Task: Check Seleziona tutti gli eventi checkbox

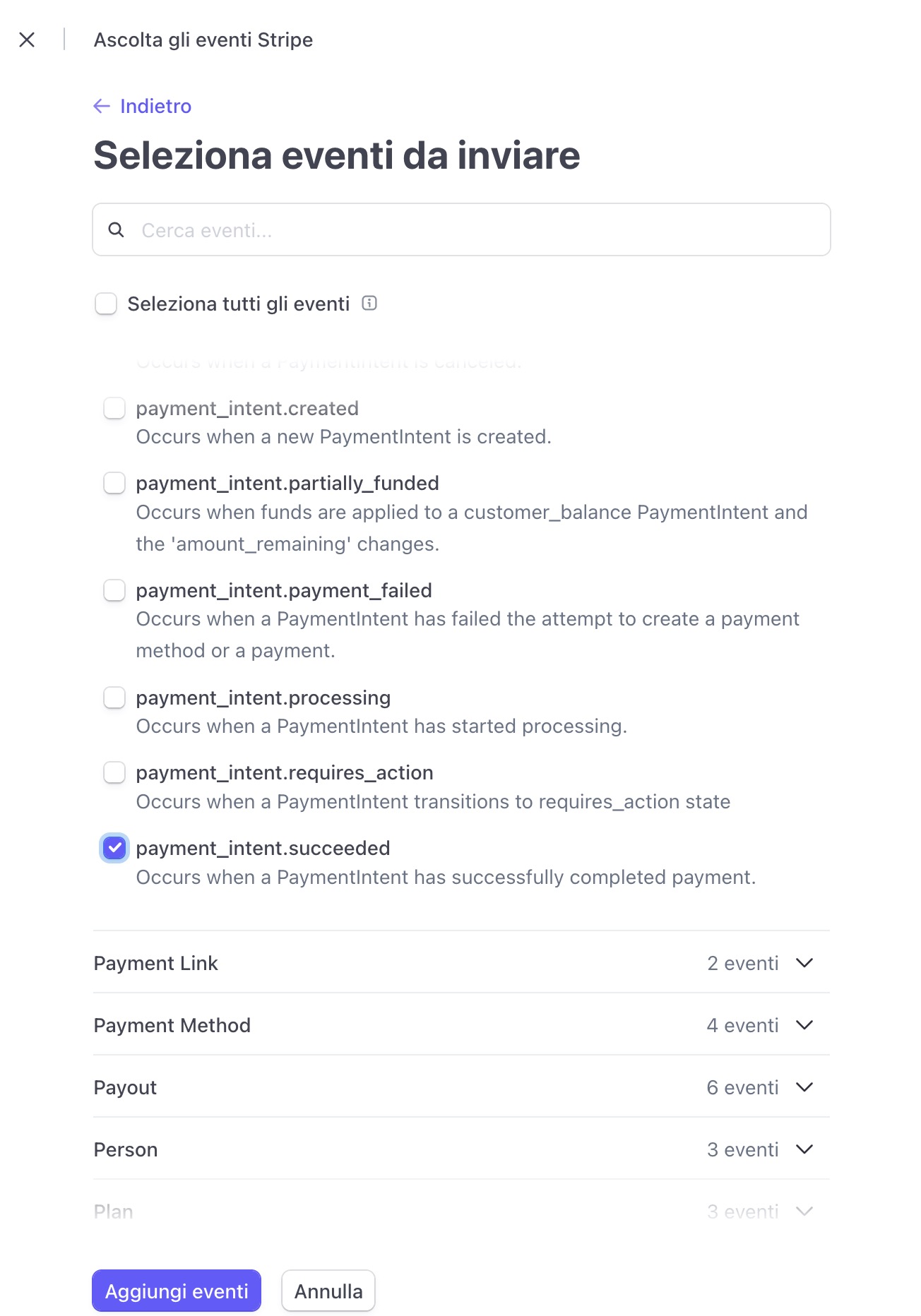Action: point(106,304)
